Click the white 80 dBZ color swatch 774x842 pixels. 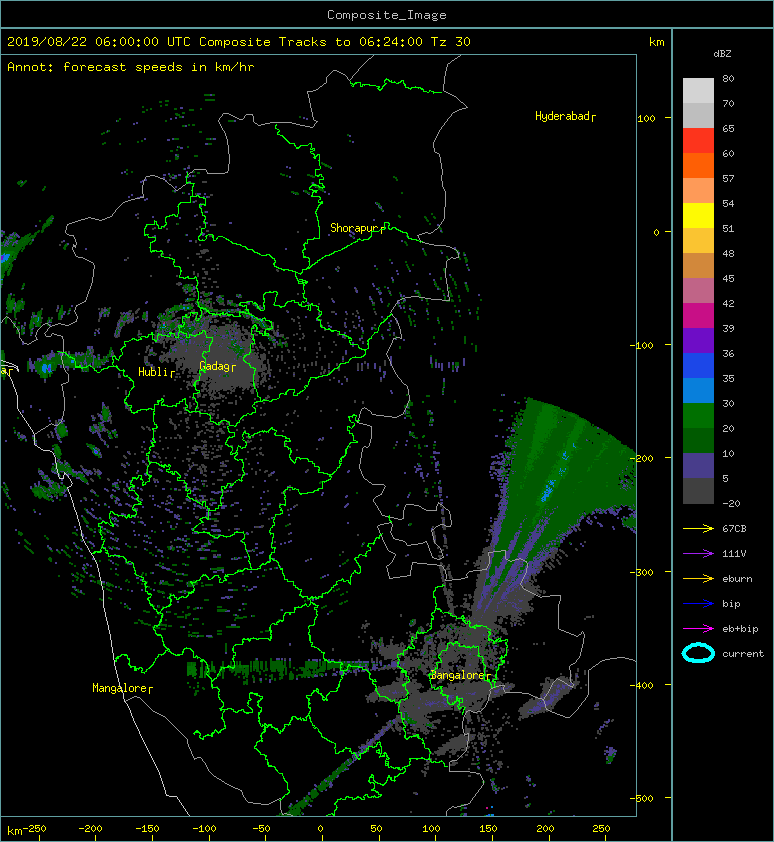(698, 90)
